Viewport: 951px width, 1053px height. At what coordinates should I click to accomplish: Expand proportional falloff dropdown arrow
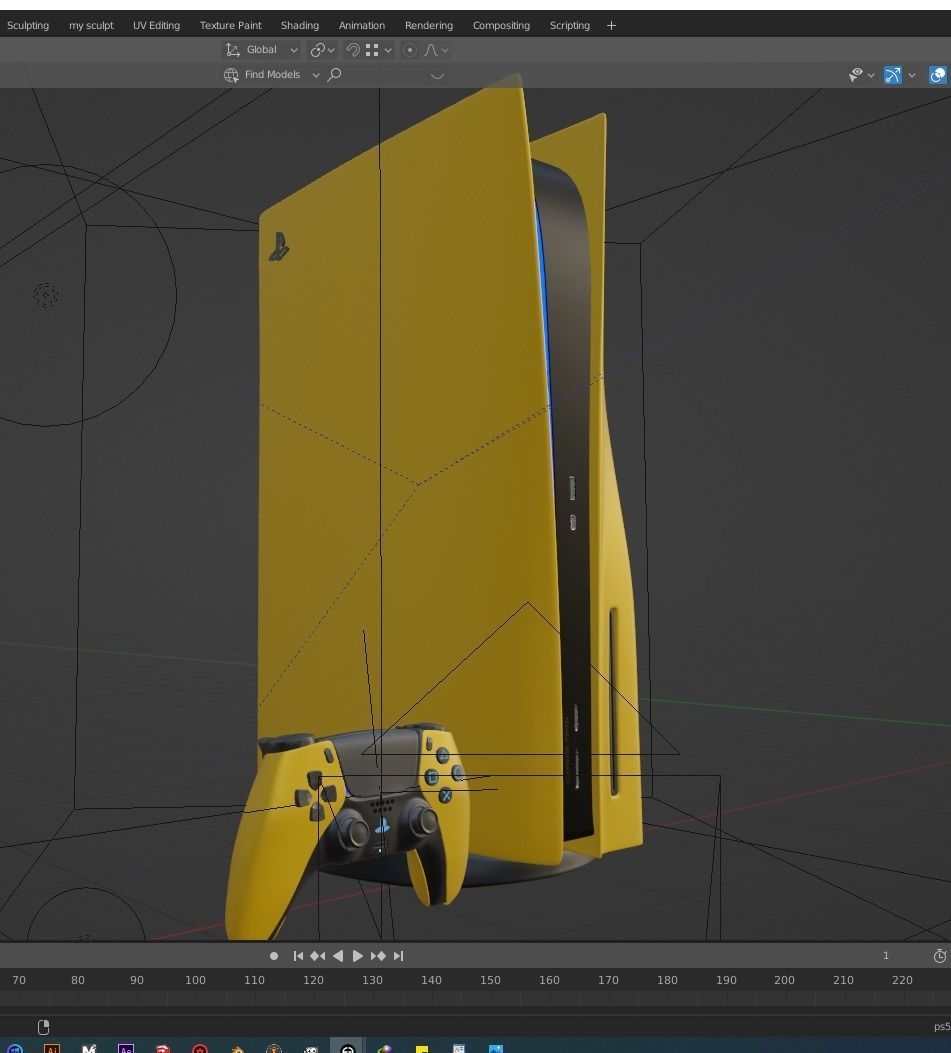445,50
